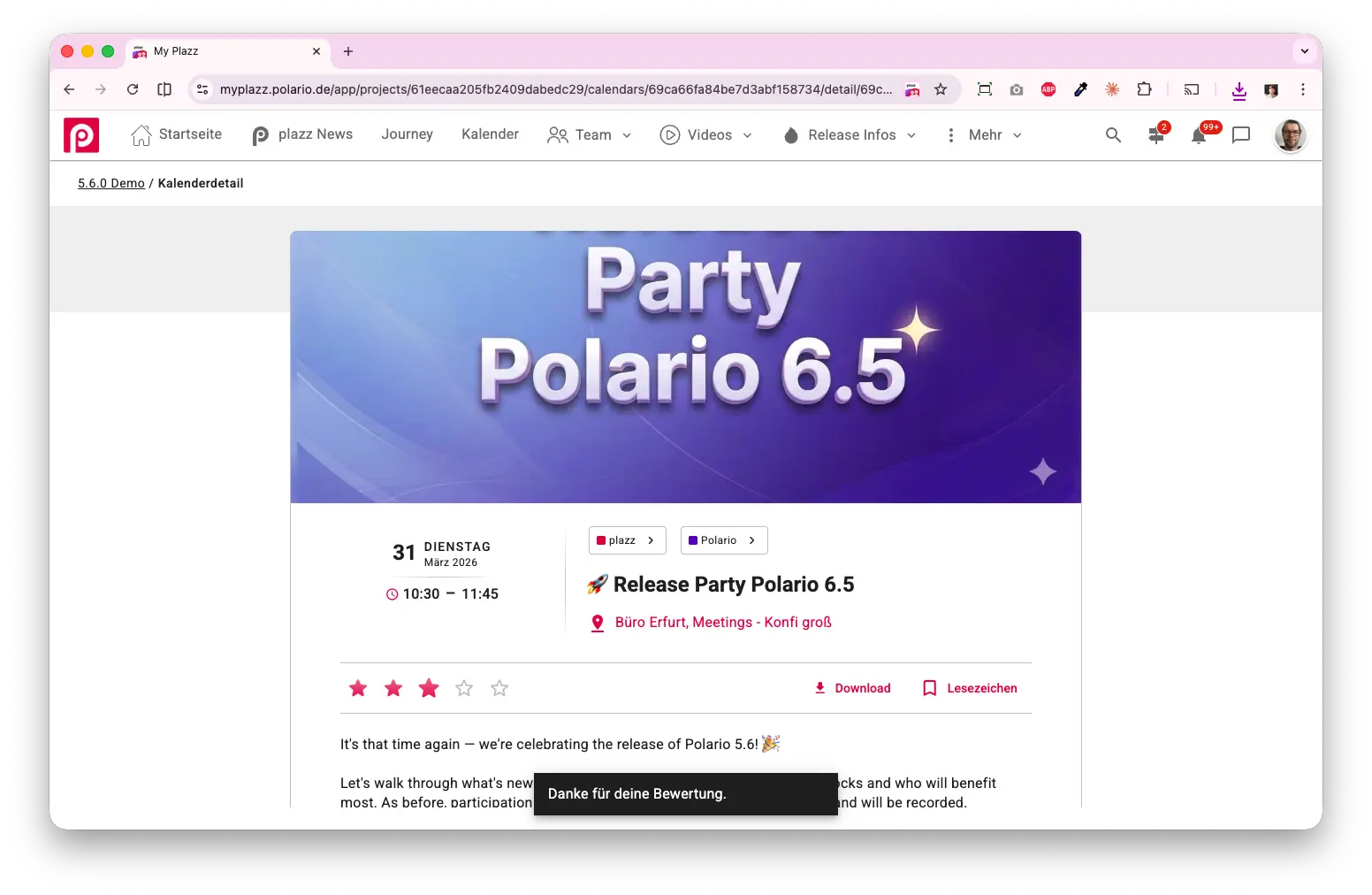Open the 5.6.0 Demo breadcrumb link
Image resolution: width=1372 pixels, height=895 pixels.
coord(111,183)
